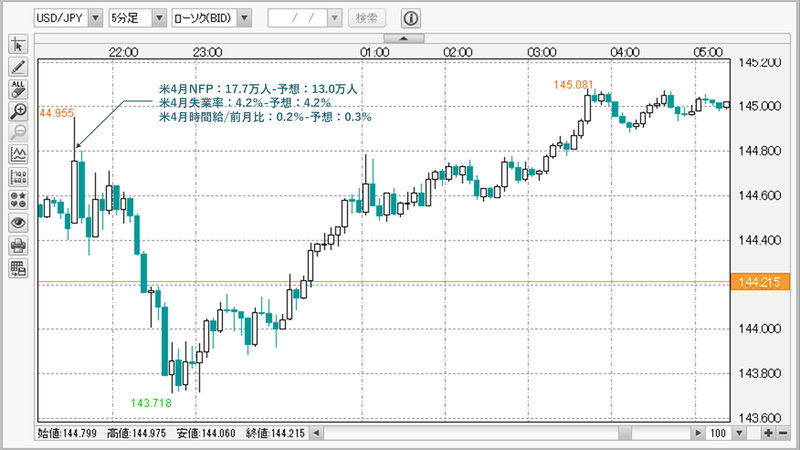Click the 145.081 high price label
The image size is (800, 450).
573,85
